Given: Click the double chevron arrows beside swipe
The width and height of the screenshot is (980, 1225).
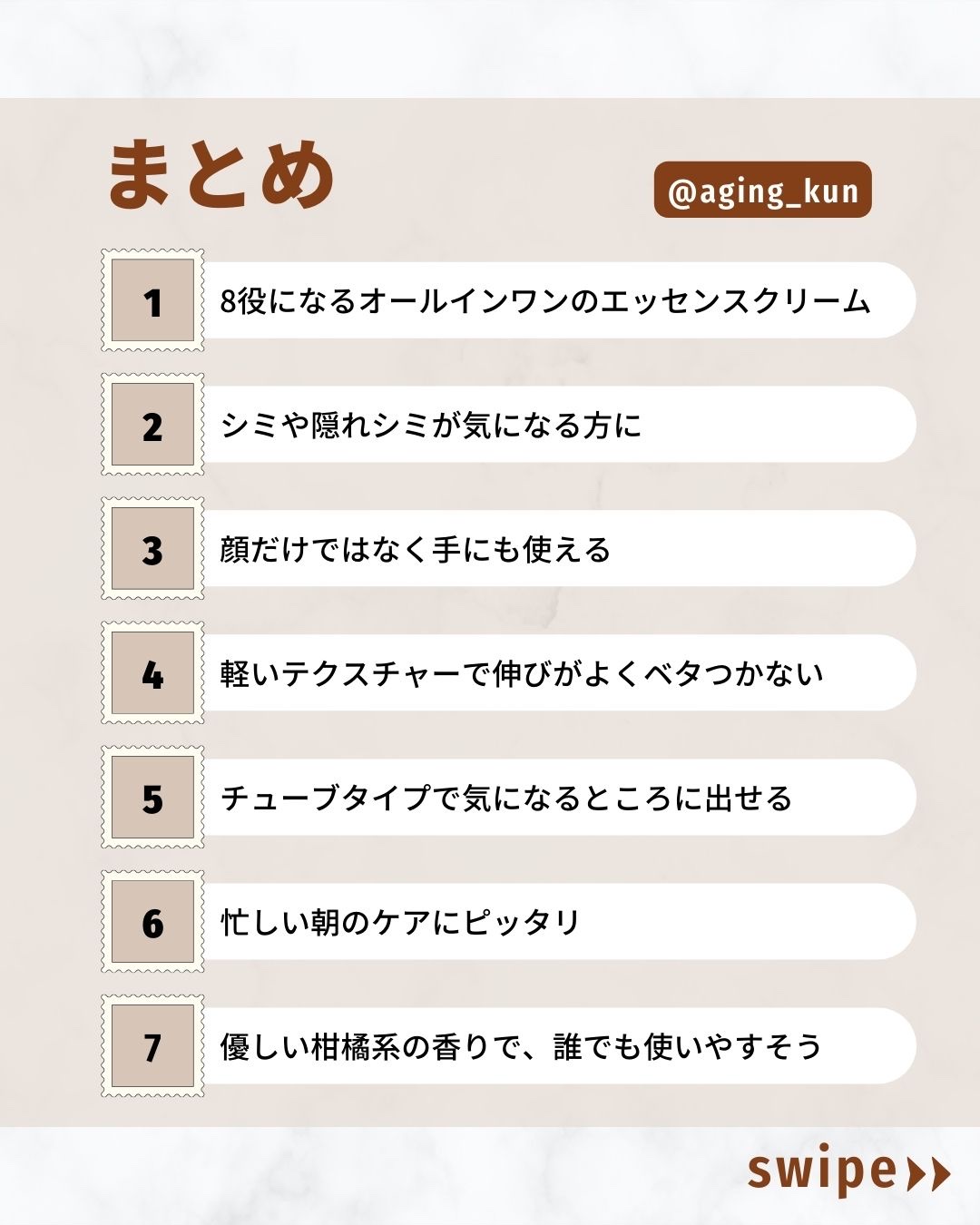Looking at the screenshot, I should 928,1173.
